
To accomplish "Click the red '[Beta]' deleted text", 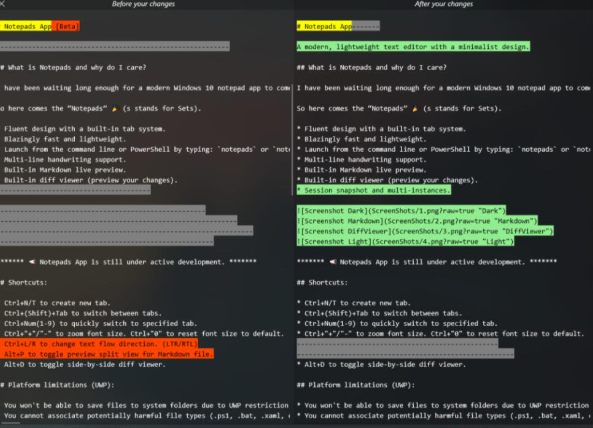I will click(66, 26).
